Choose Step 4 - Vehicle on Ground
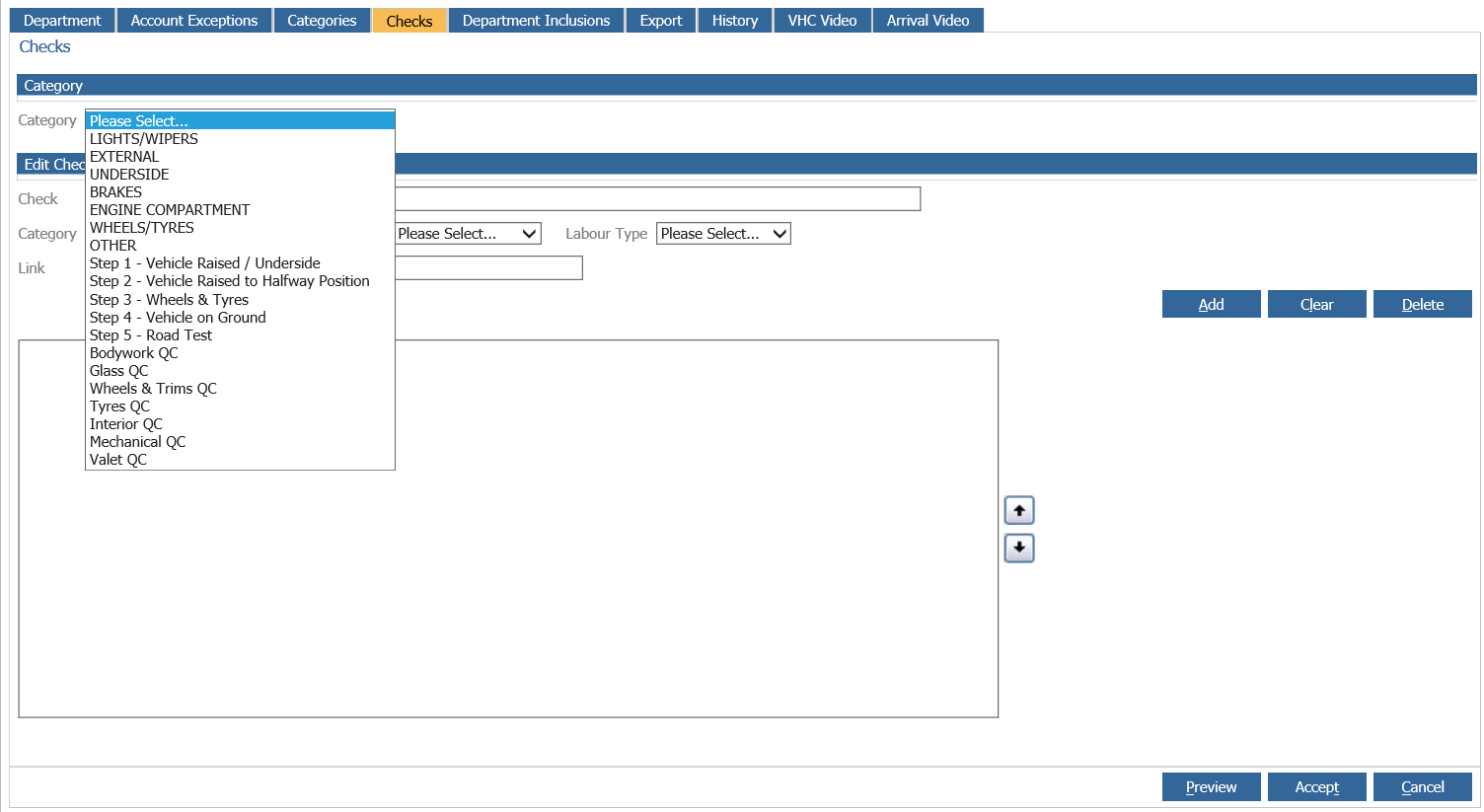Viewport: 1484px width, 812px height. pos(240,317)
